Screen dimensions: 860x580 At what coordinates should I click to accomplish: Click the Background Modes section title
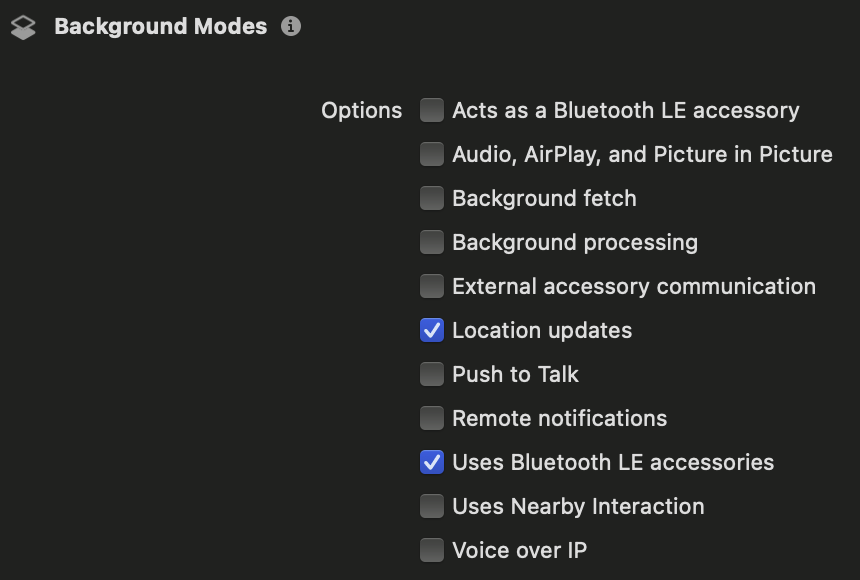tap(160, 27)
